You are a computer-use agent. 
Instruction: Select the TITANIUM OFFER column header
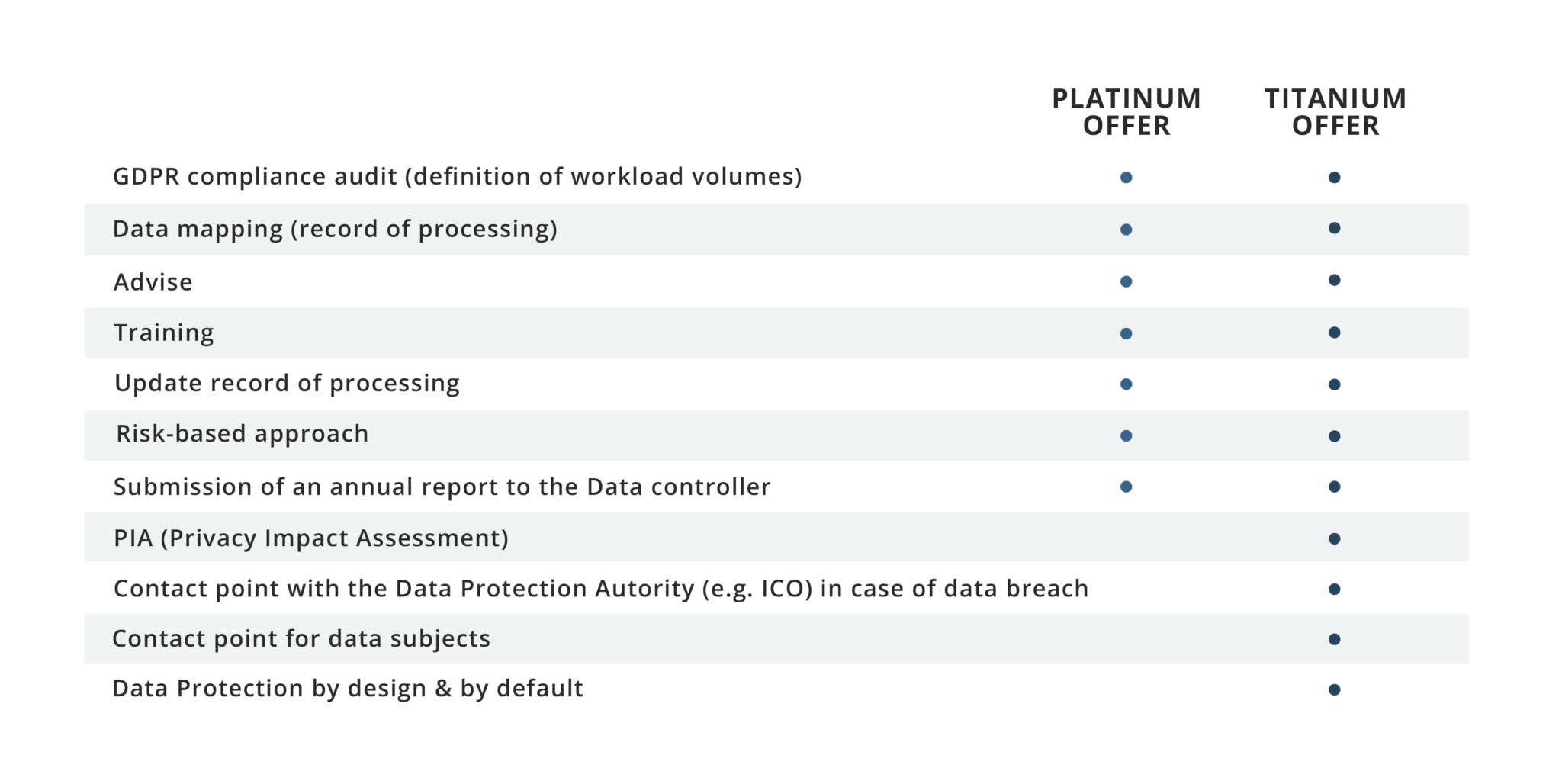pos(1335,112)
